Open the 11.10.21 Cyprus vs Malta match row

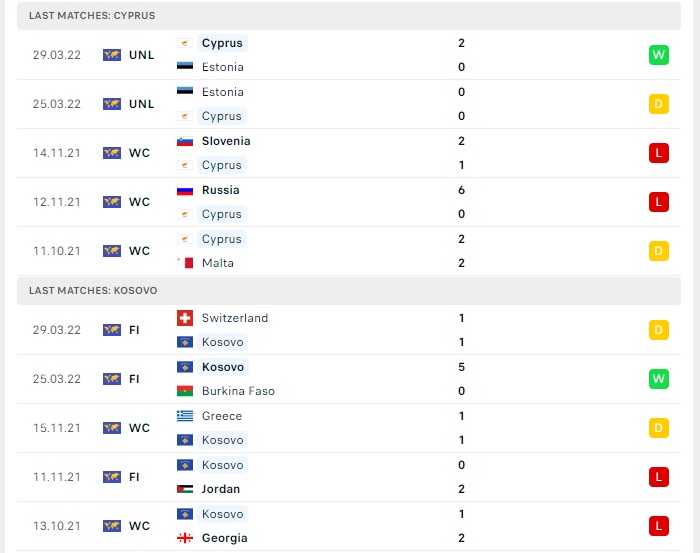[349, 251]
